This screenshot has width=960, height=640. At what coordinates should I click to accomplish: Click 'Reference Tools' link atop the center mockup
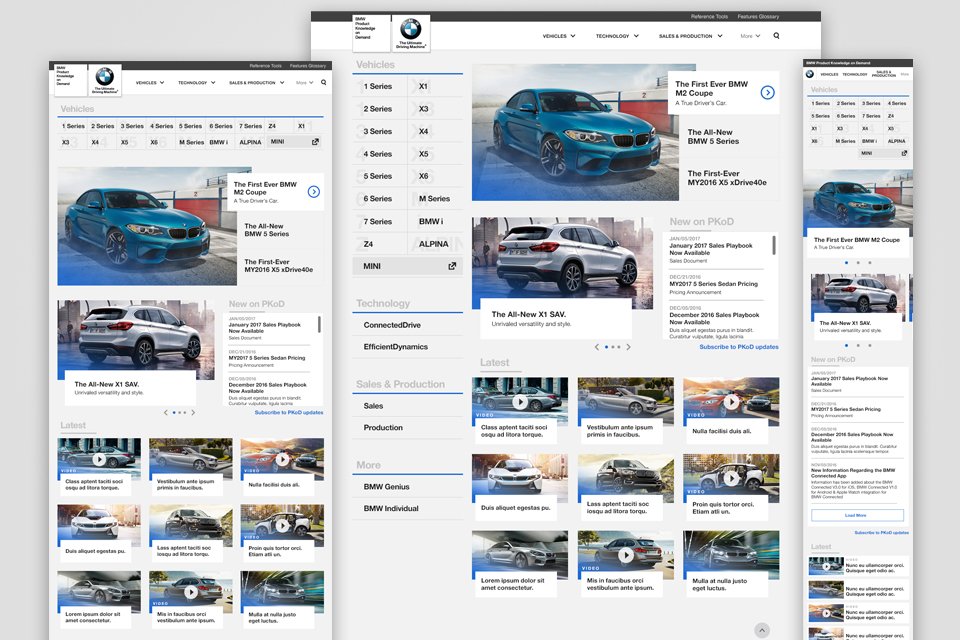(709, 17)
